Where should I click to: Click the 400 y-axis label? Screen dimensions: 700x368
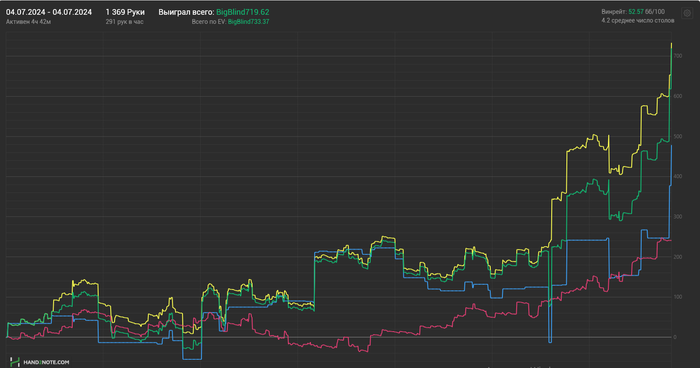(678, 176)
